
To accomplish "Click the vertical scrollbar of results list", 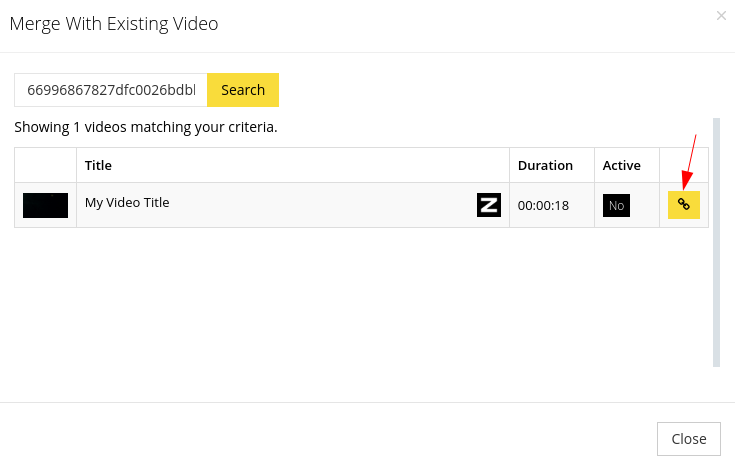I will pyautogui.click(x=716, y=242).
